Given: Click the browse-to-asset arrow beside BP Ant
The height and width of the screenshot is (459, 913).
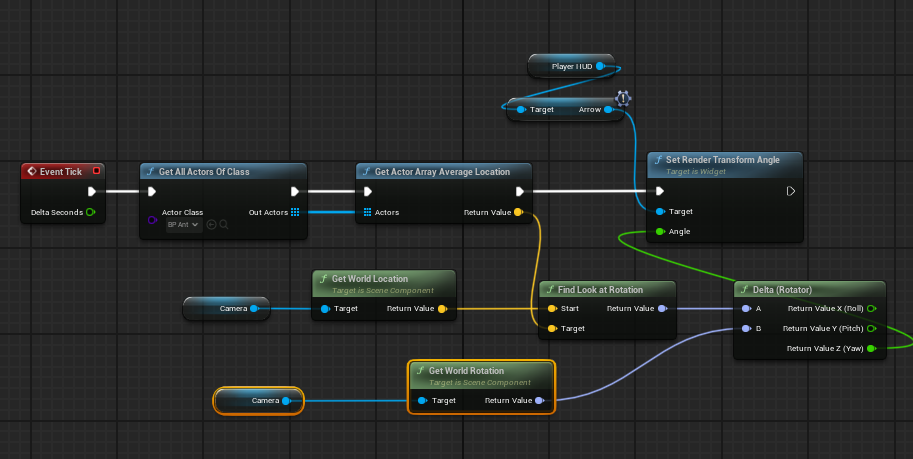Looking at the screenshot, I should click(211, 224).
